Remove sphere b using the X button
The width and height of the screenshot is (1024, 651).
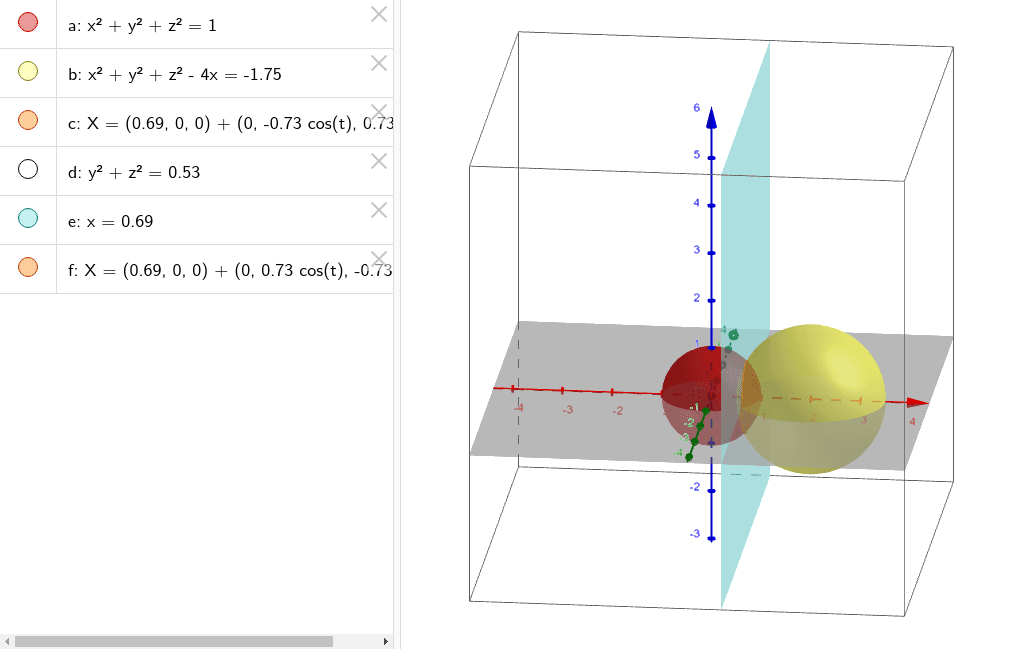point(378,64)
